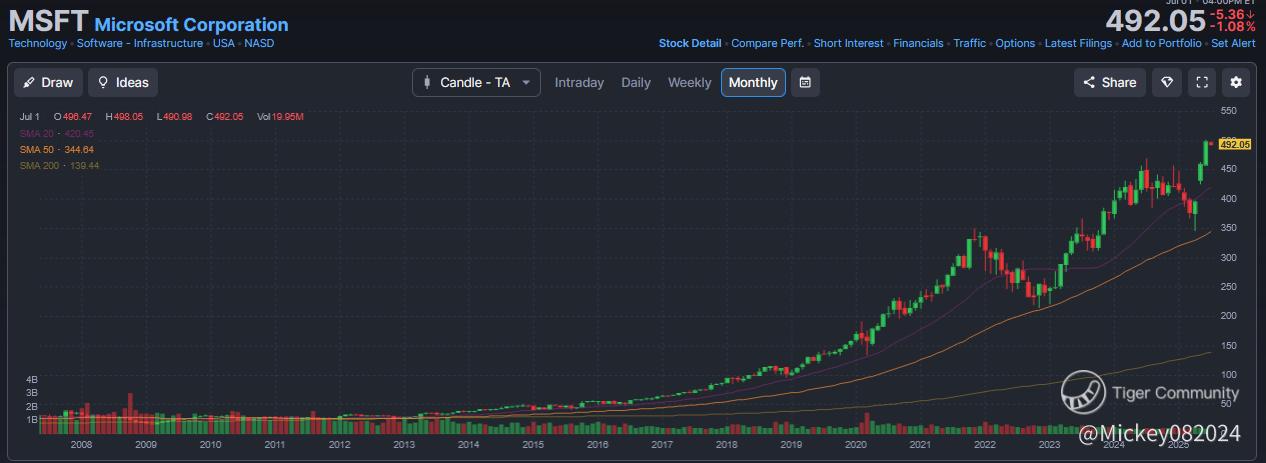Open chart settings gear
The width and height of the screenshot is (1266, 463).
click(1237, 83)
